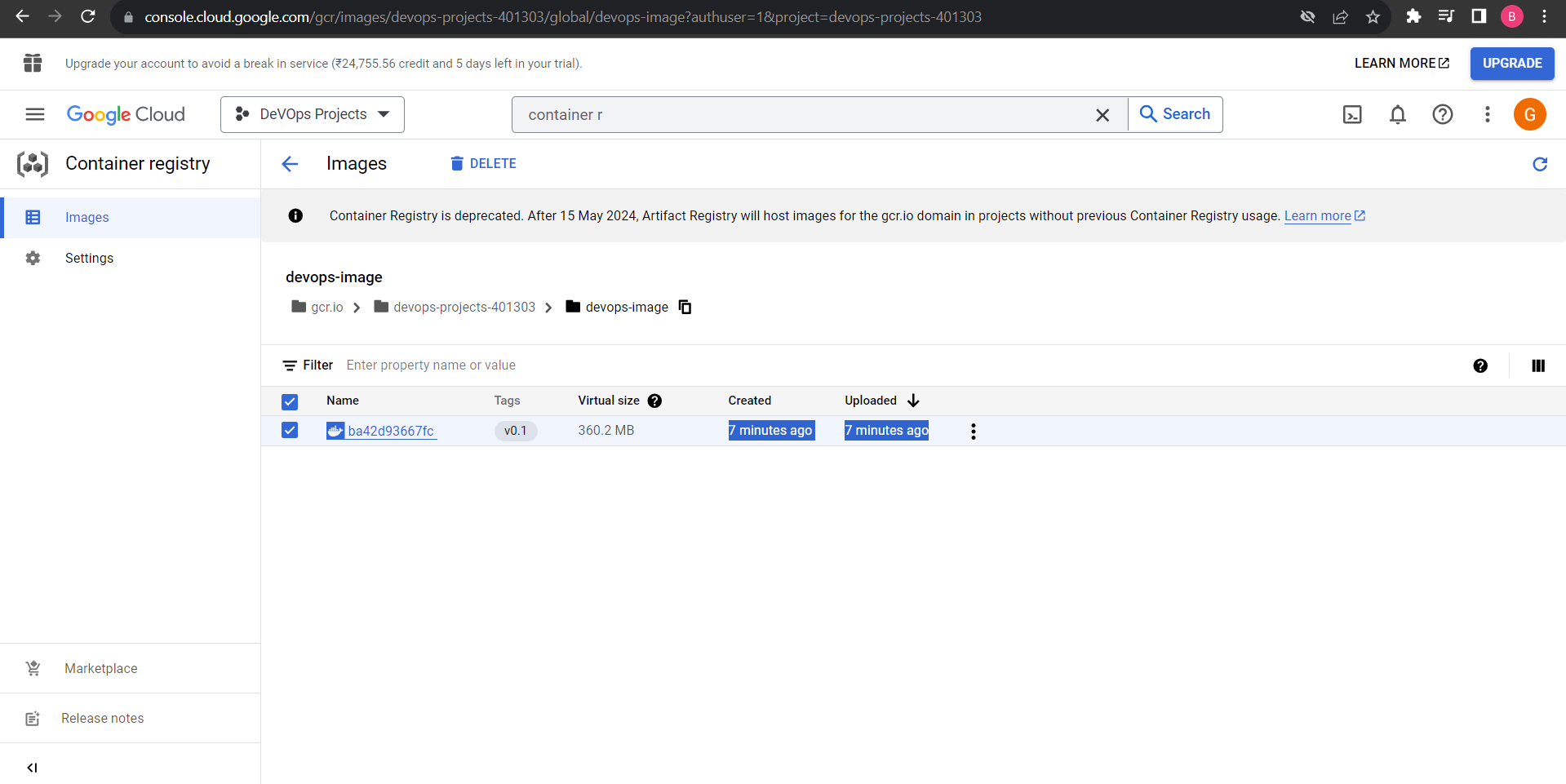This screenshot has width=1566, height=784.
Task: Open the main navigation hamburger menu
Action: tap(35, 114)
